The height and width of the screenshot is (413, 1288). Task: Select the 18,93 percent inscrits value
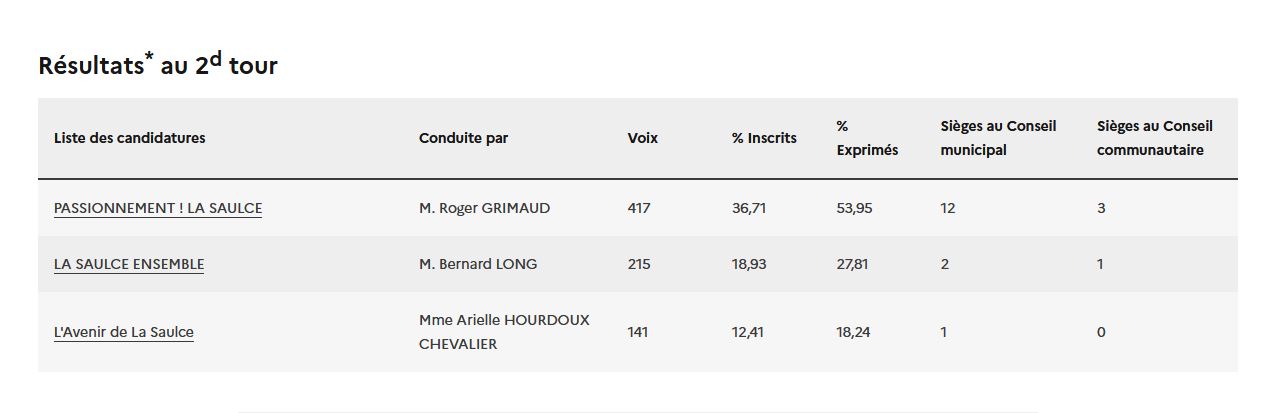point(749,264)
